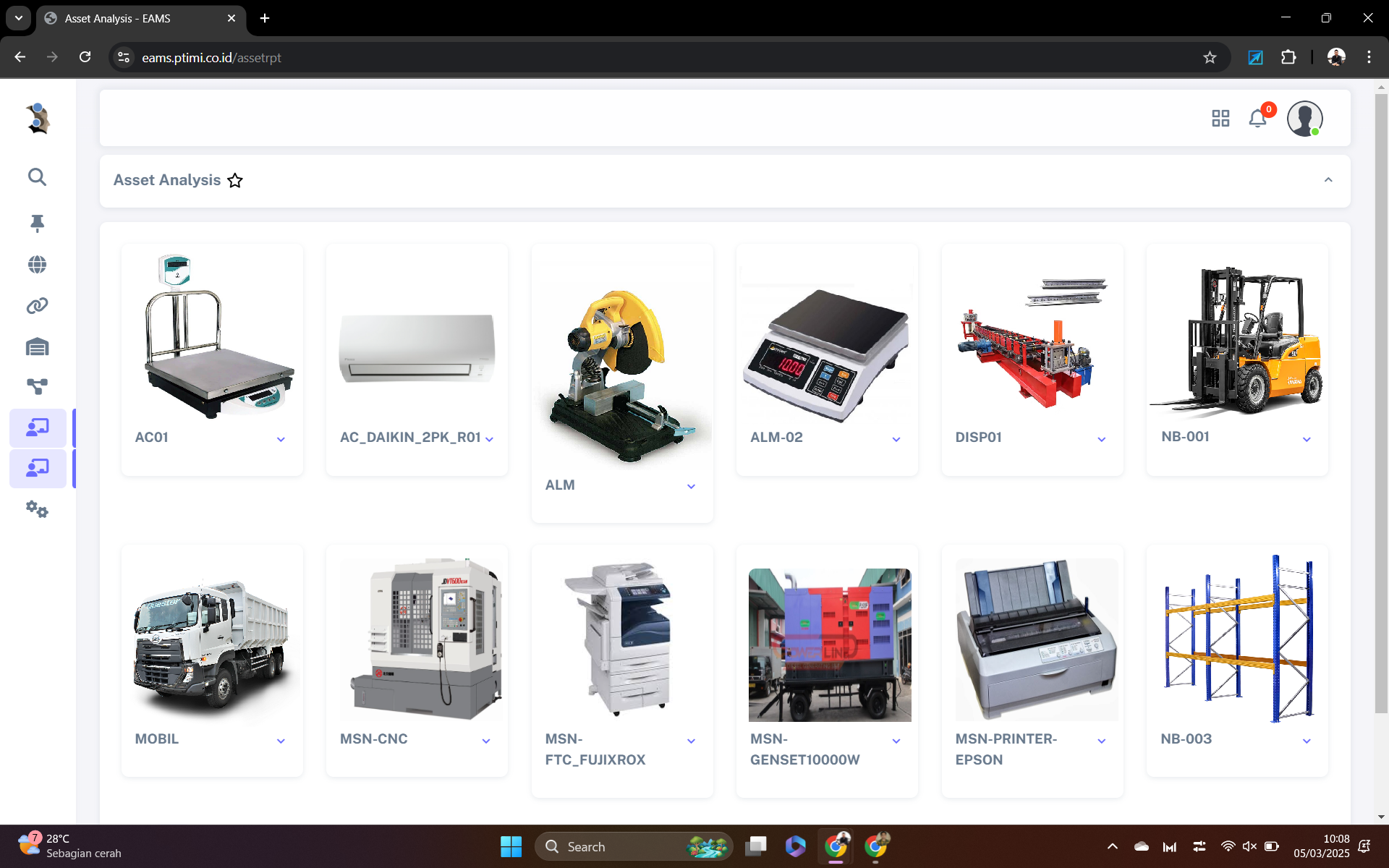Viewport: 1389px width, 868px height.
Task: Bookmark this page with address bar star
Action: click(1210, 58)
